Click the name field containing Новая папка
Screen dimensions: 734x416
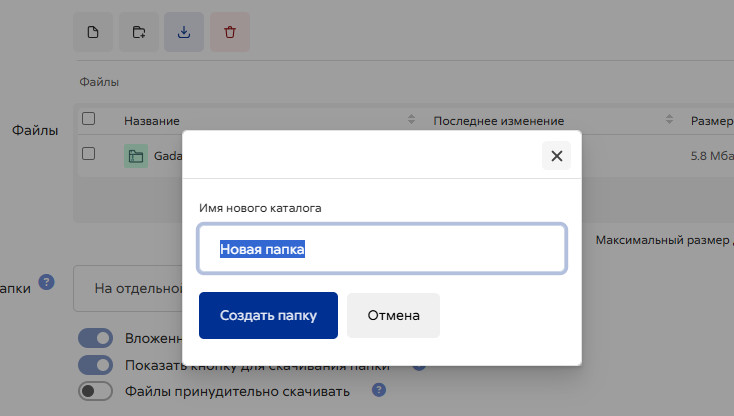pyautogui.click(x=382, y=248)
